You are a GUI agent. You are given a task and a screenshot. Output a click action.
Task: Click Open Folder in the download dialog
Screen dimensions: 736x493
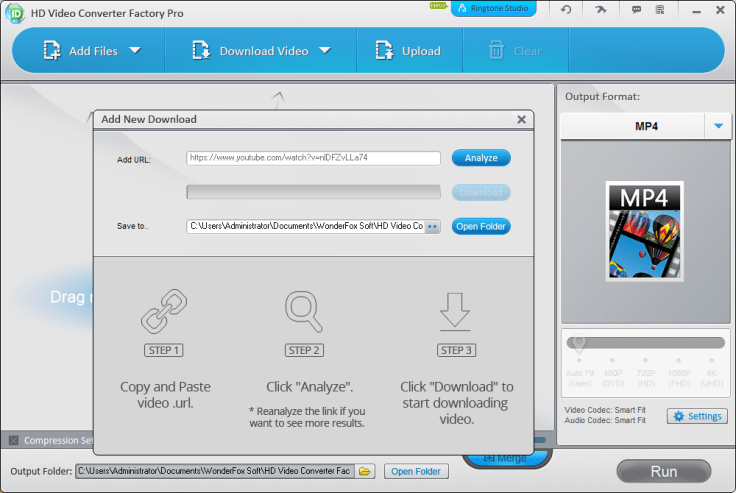(x=481, y=226)
